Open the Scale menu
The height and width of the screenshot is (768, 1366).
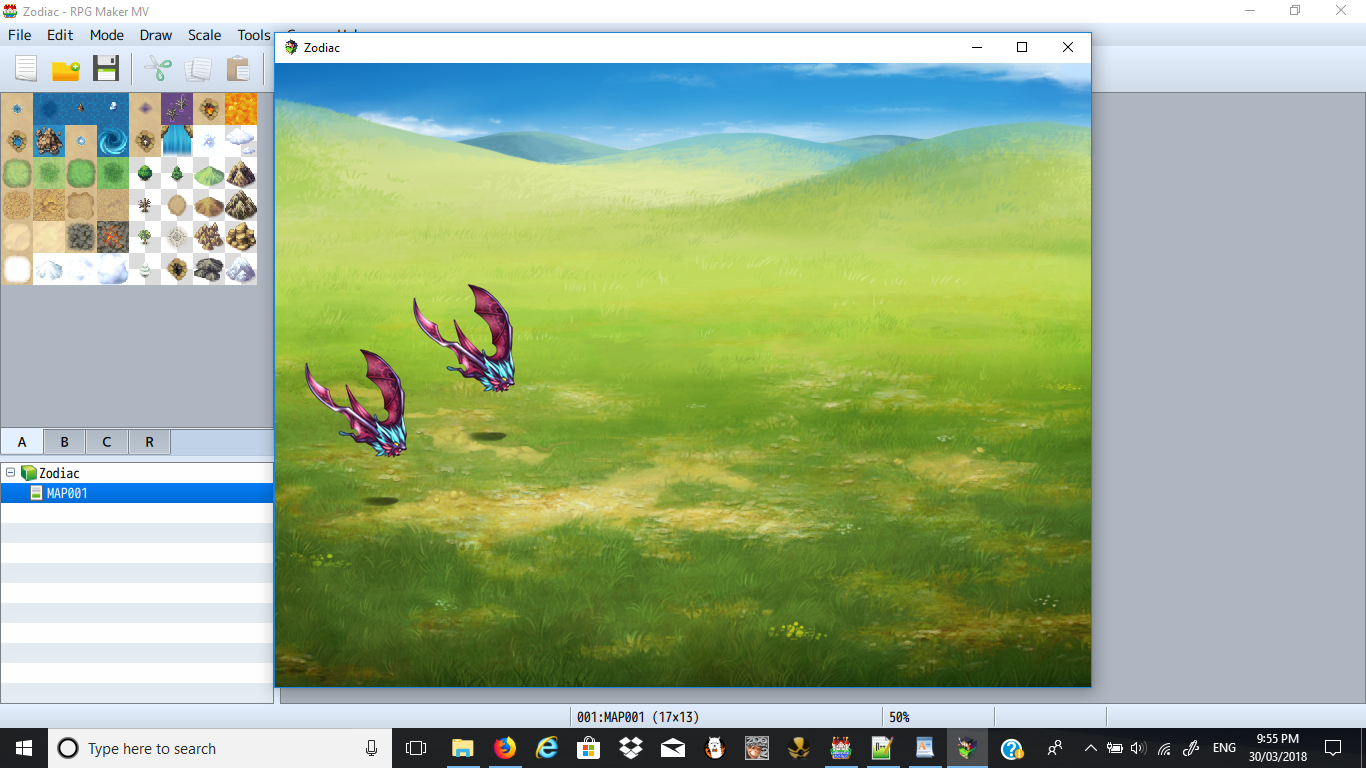(x=205, y=35)
